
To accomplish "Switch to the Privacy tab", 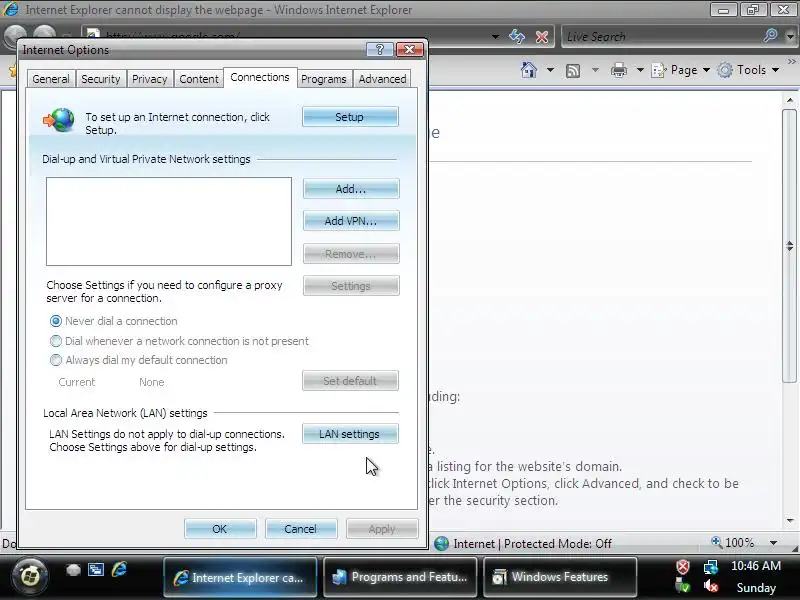I will [149, 79].
